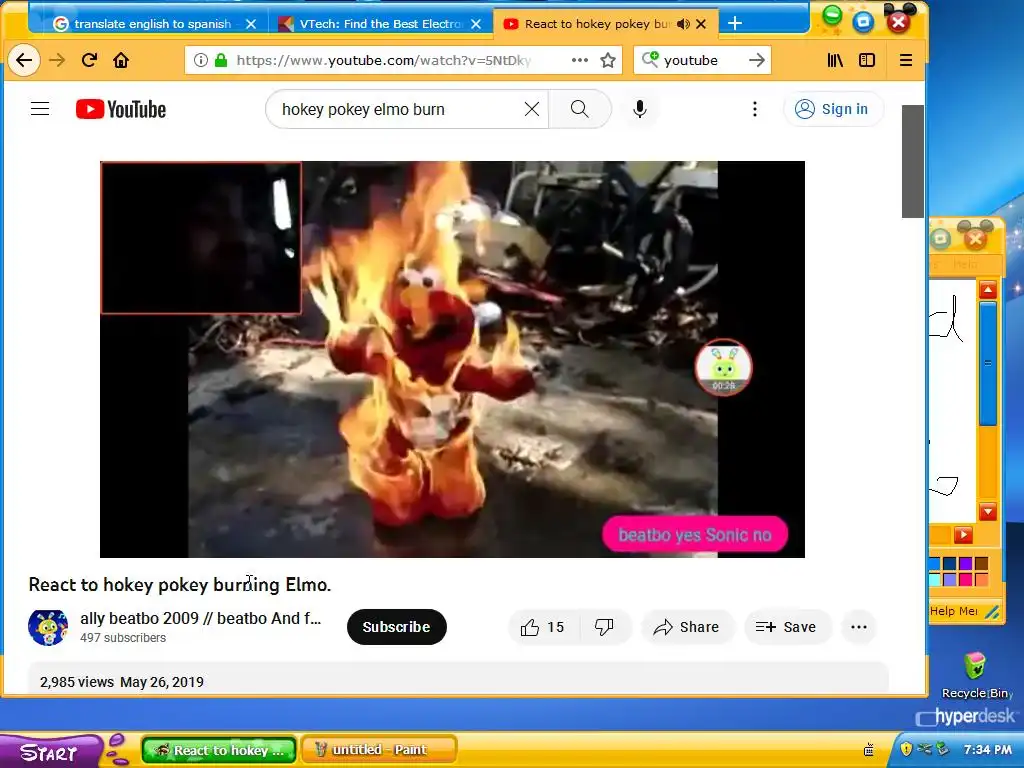Viewport: 1024px width, 768px height.
Task: Mute the playing tab via speaker icon
Action: click(x=683, y=24)
